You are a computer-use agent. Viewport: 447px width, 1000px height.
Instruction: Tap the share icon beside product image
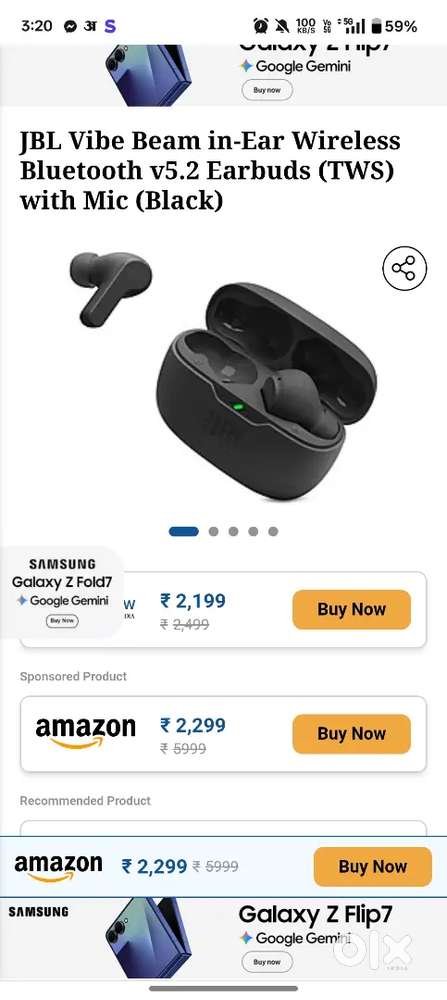click(x=404, y=267)
